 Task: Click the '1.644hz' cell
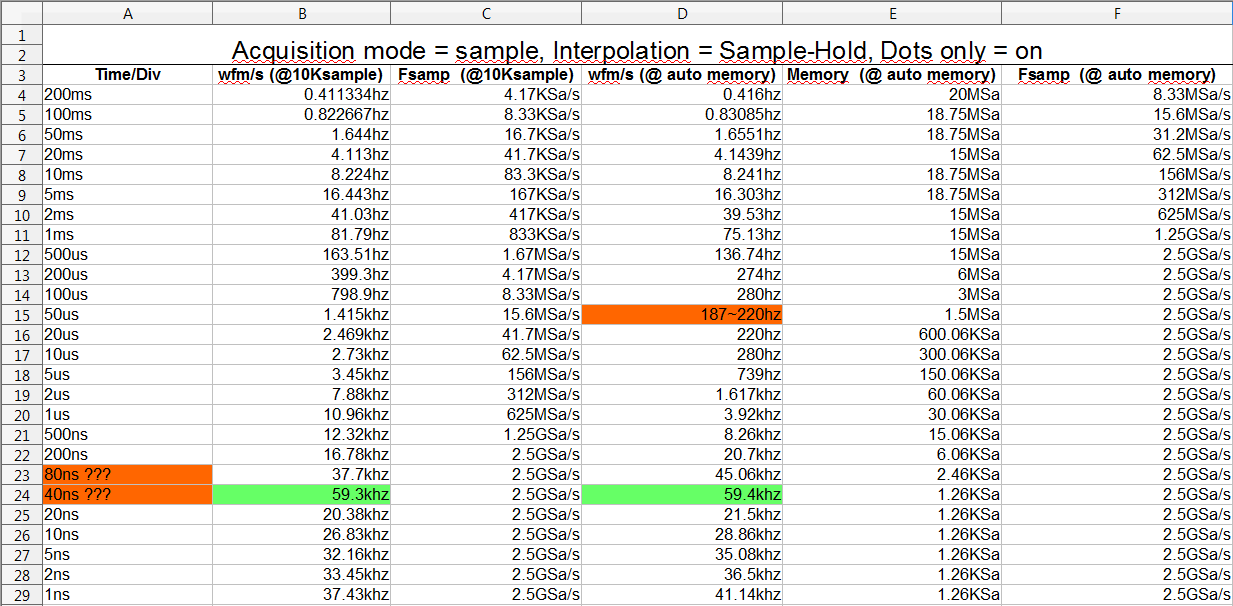(x=301, y=134)
